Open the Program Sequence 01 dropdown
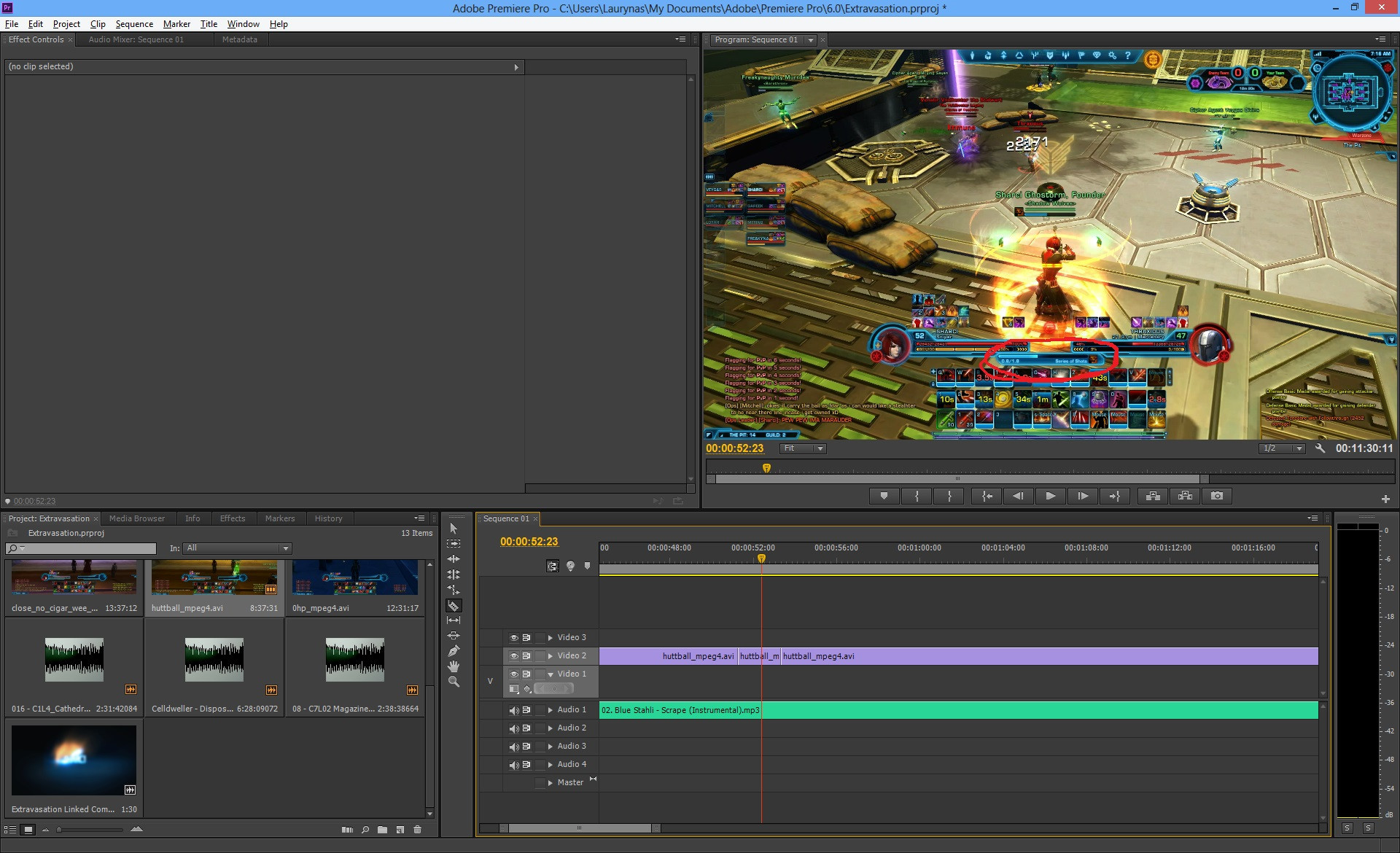 (810, 40)
